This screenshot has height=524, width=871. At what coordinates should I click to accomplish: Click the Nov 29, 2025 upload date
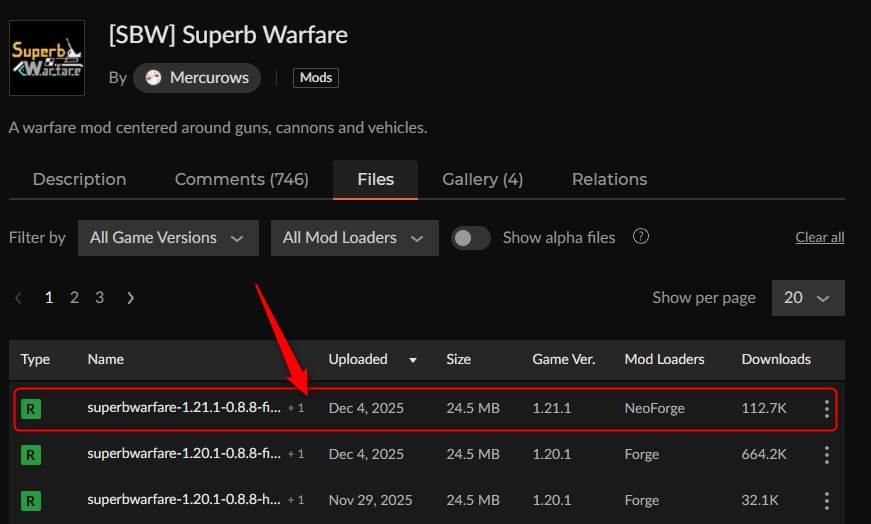(371, 500)
